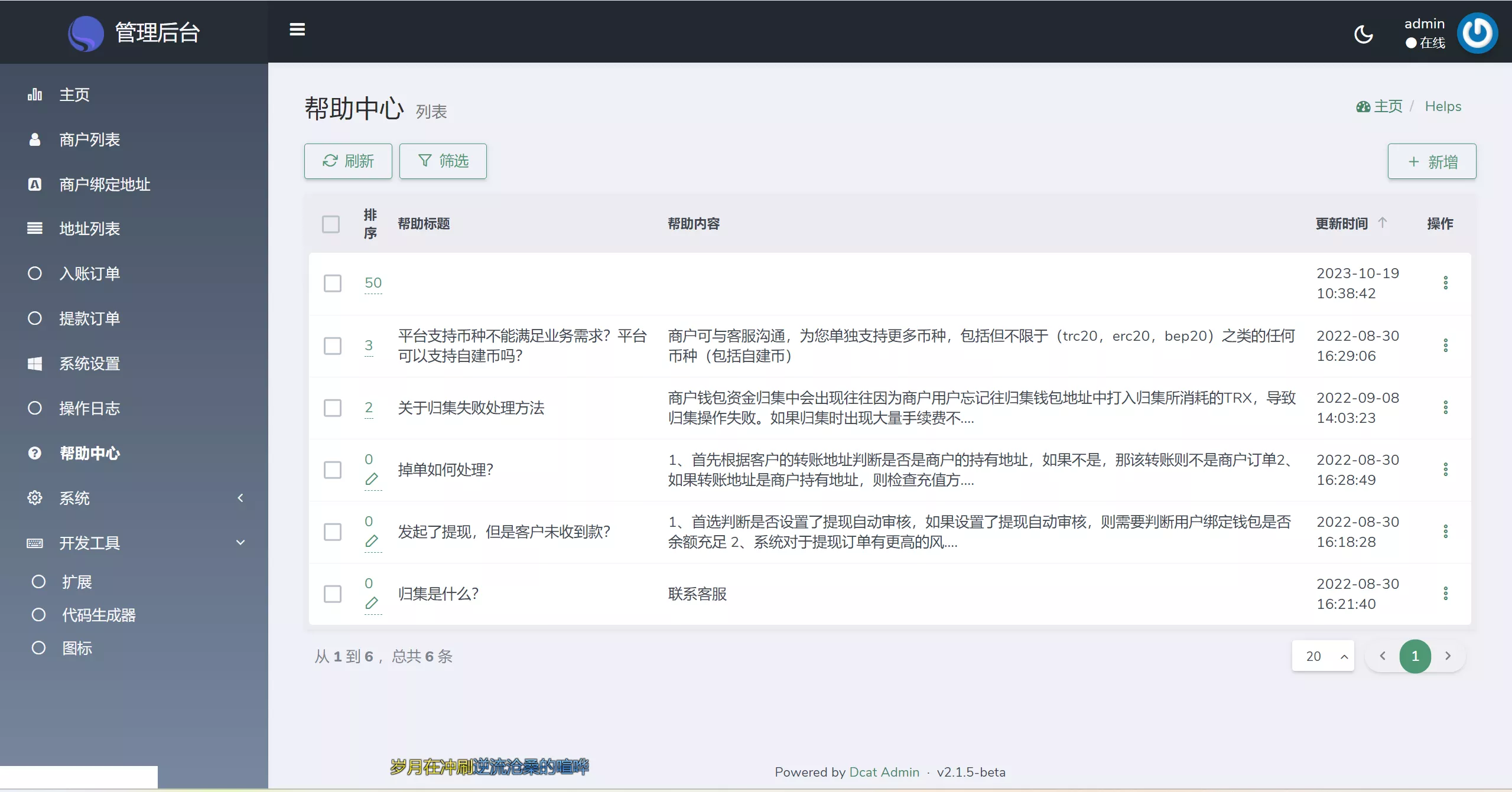Select the checkbox for the 归集是什么 row
Screen dimensions: 1512x792
pos(333,594)
